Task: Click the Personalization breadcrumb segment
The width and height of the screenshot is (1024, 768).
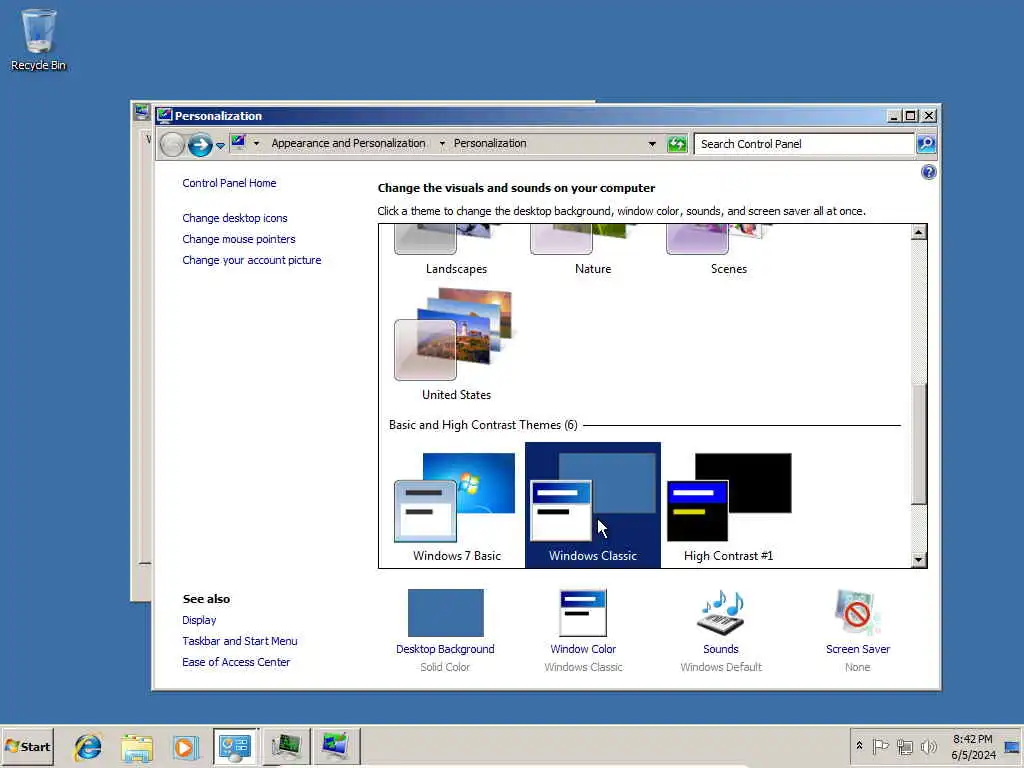Action: click(490, 143)
